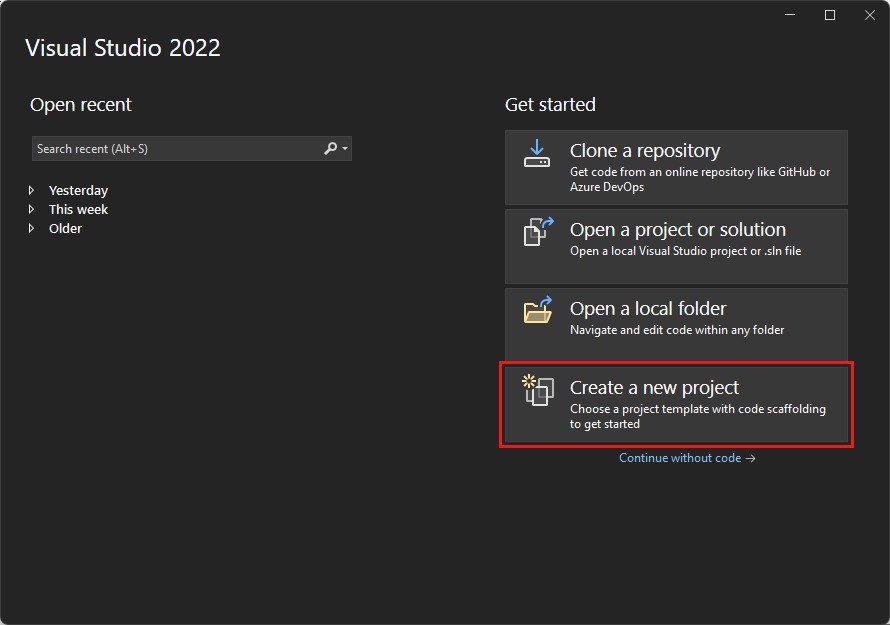Select the Yesterday label under Open recent
890x625 pixels.
pyautogui.click(x=79, y=190)
